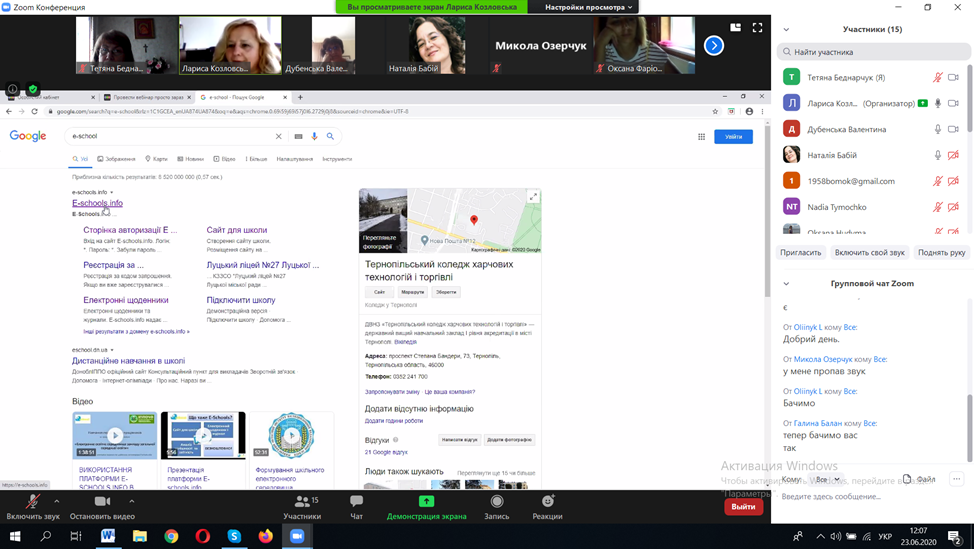Open Google on-screen keyboard icon
974x549 pixels.
click(x=298, y=137)
